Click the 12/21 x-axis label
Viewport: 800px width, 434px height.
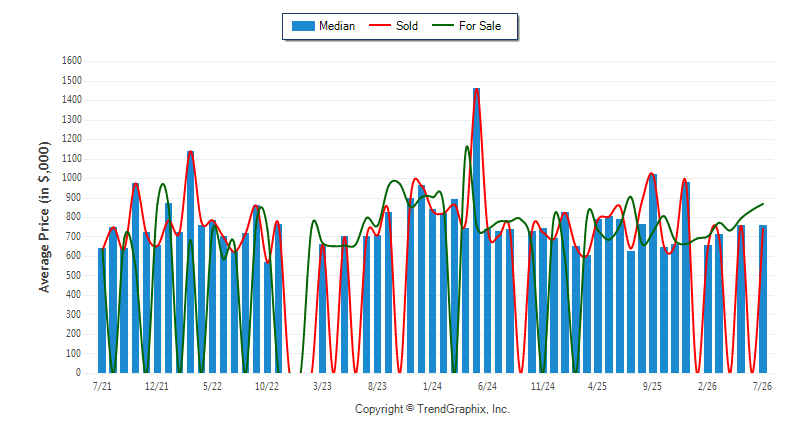tap(157, 386)
